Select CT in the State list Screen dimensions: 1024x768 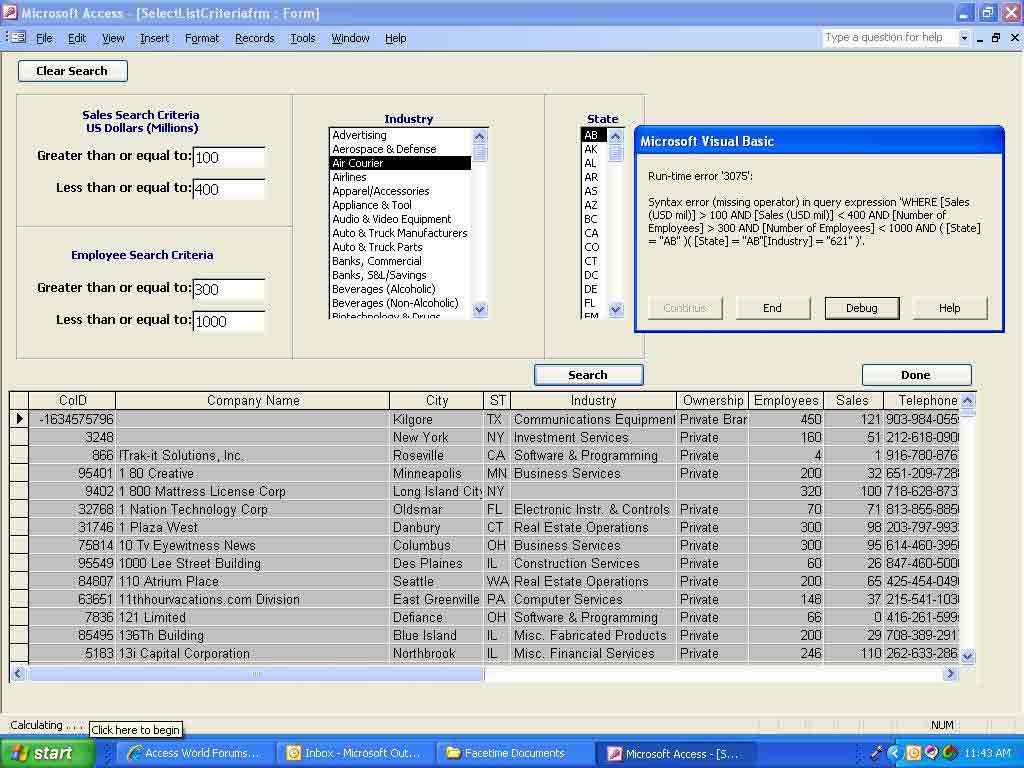pyautogui.click(x=594, y=261)
